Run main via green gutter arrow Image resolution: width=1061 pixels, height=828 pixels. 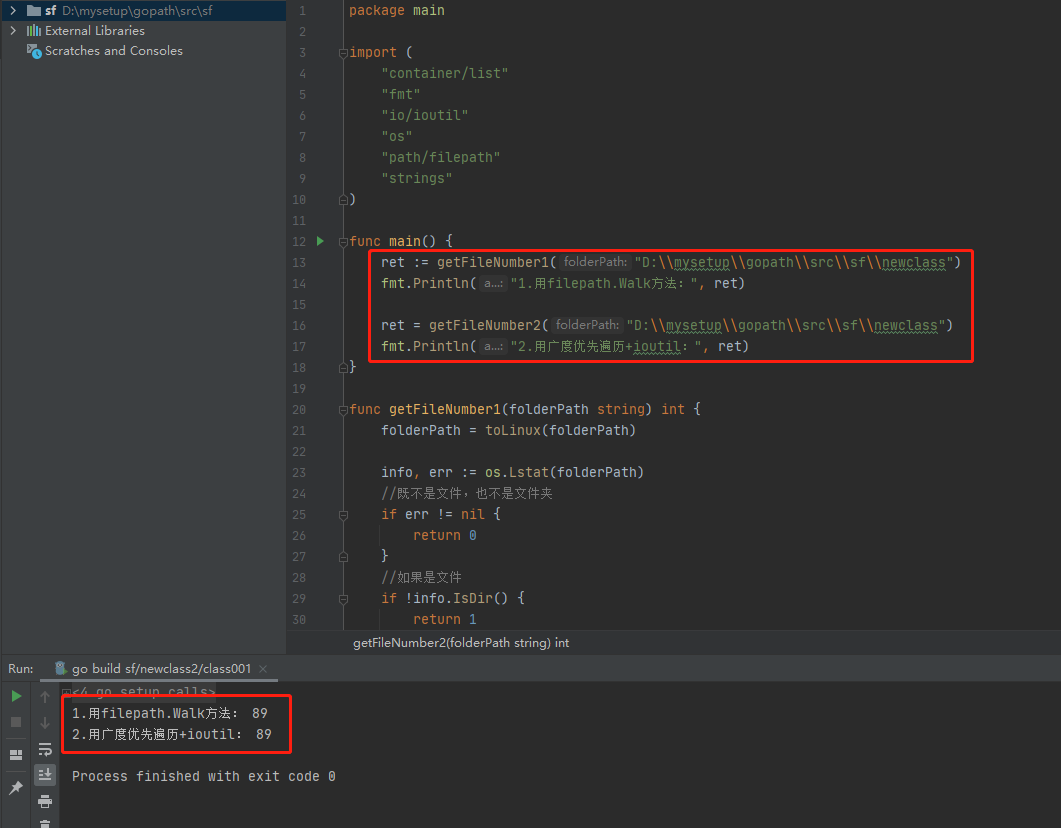tap(321, 241)
